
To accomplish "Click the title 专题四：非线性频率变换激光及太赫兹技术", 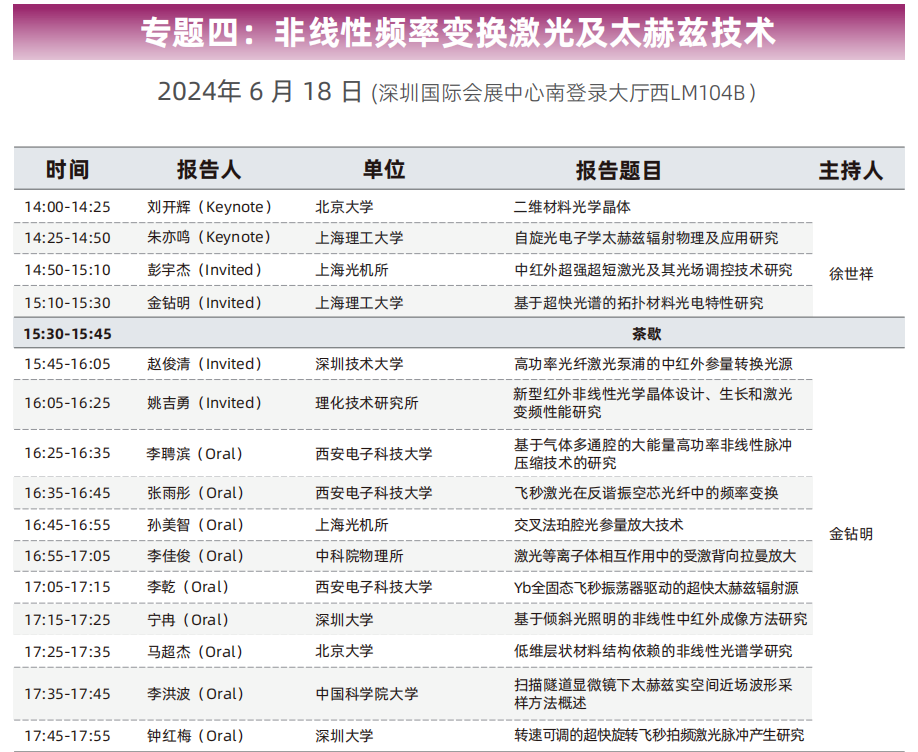I will [458, 32].
